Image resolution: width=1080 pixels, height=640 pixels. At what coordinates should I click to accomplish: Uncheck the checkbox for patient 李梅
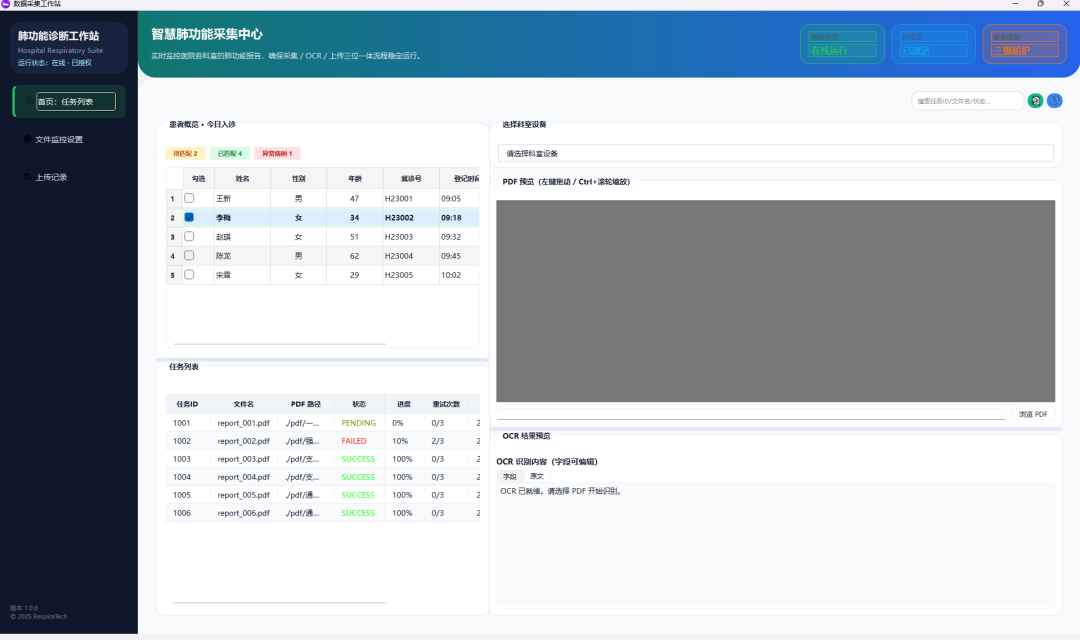(189, 217)
